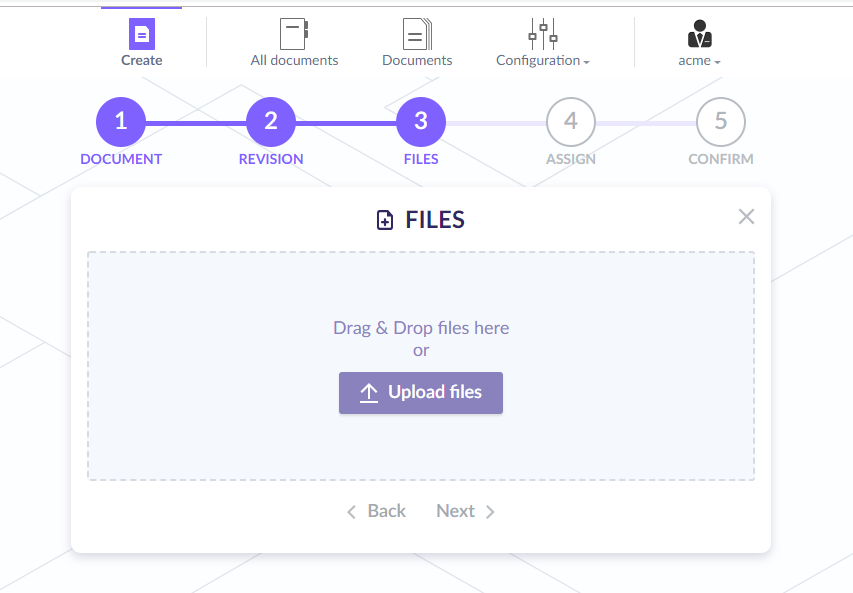Click the Configuration sliders icon
This screenshot has height=593, width=853.
pos(542,34)
